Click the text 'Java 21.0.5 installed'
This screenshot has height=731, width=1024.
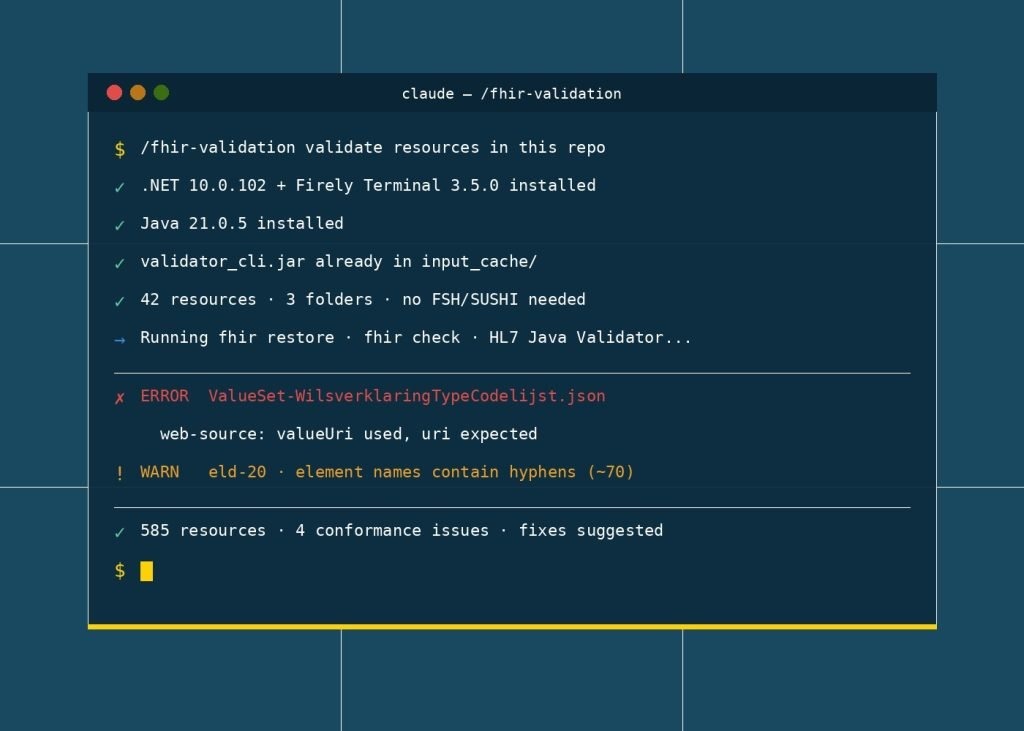tap(242, 223)
